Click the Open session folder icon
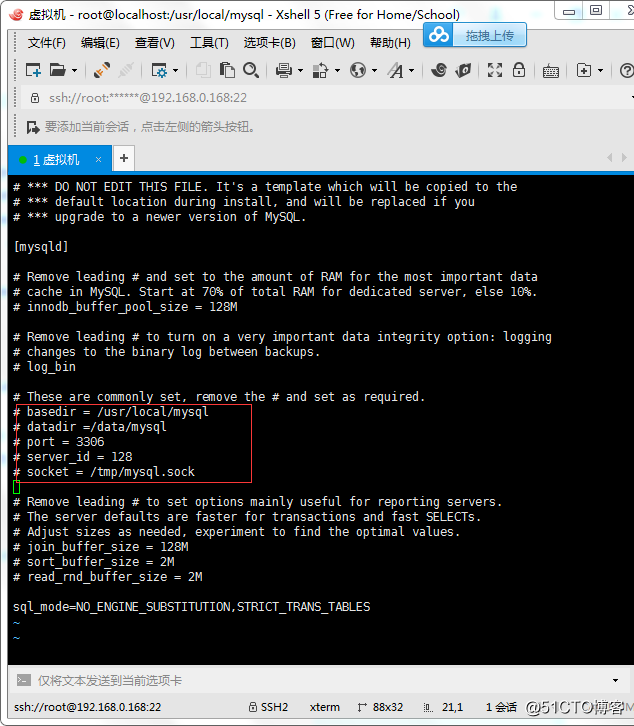The height and width of the screenshot is (726, 634). coord(57,70)
